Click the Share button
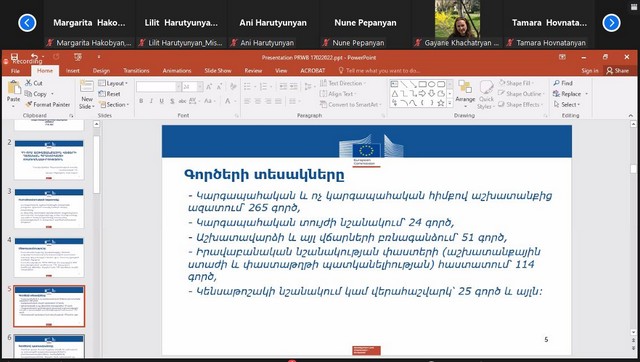Screen dimensions: 640x362 tap(617, 71)
